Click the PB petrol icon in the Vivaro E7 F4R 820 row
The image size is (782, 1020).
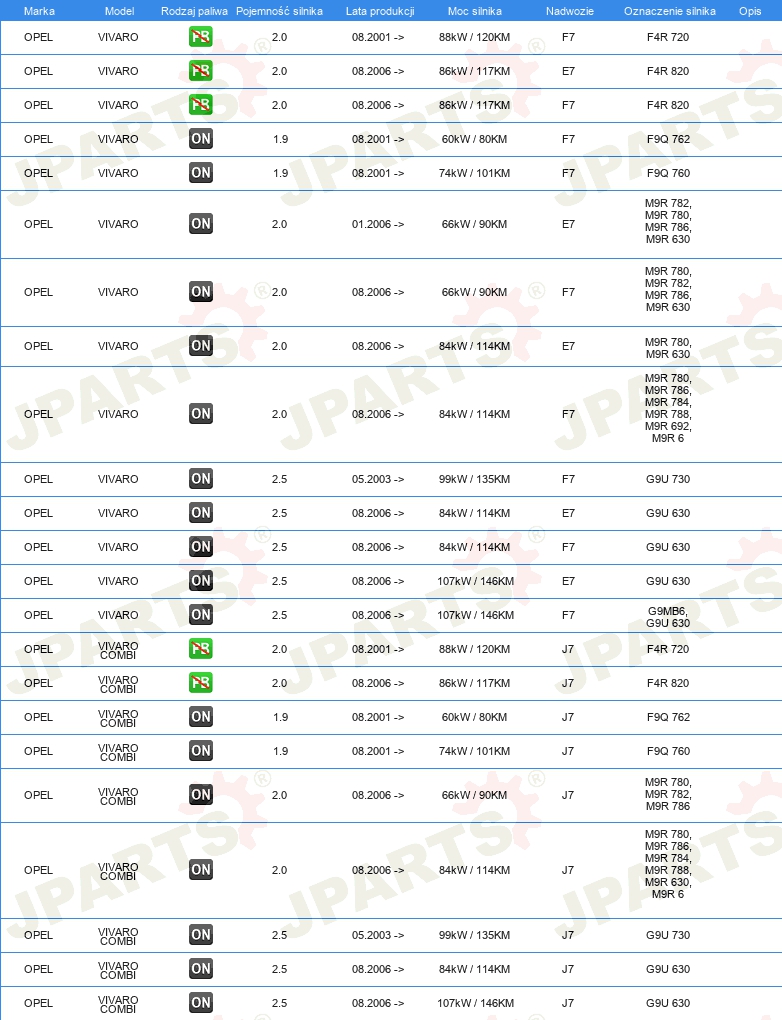[x=200, y=71]
